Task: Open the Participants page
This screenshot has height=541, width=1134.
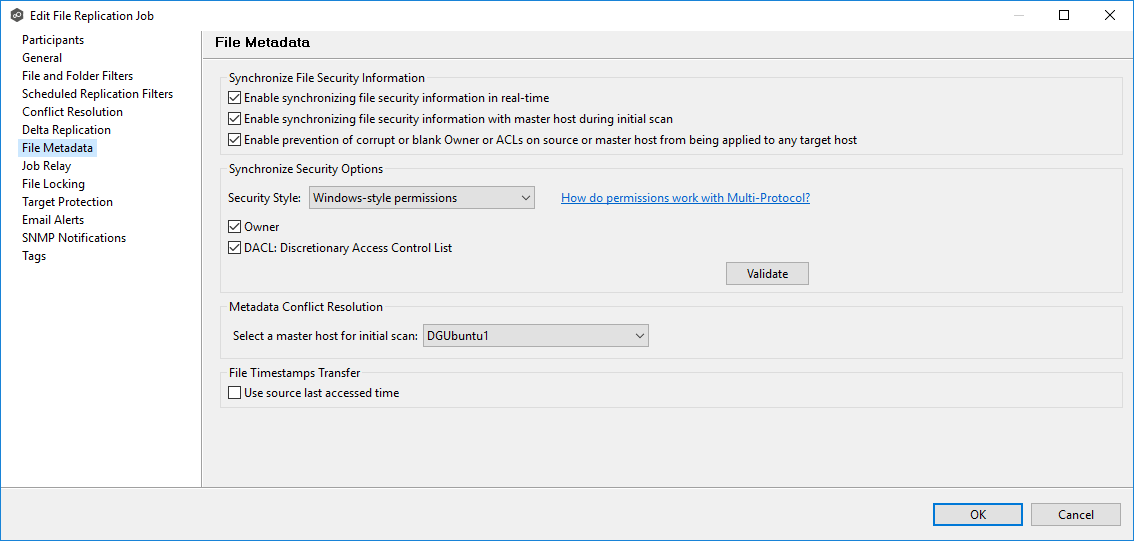Action: click(53, 40)
